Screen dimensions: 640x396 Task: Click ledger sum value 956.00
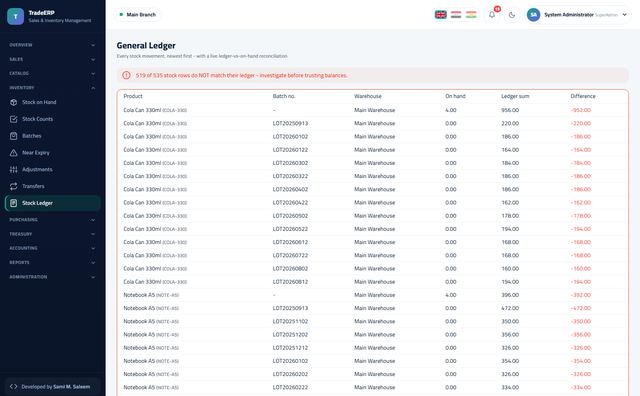[510, 110]
